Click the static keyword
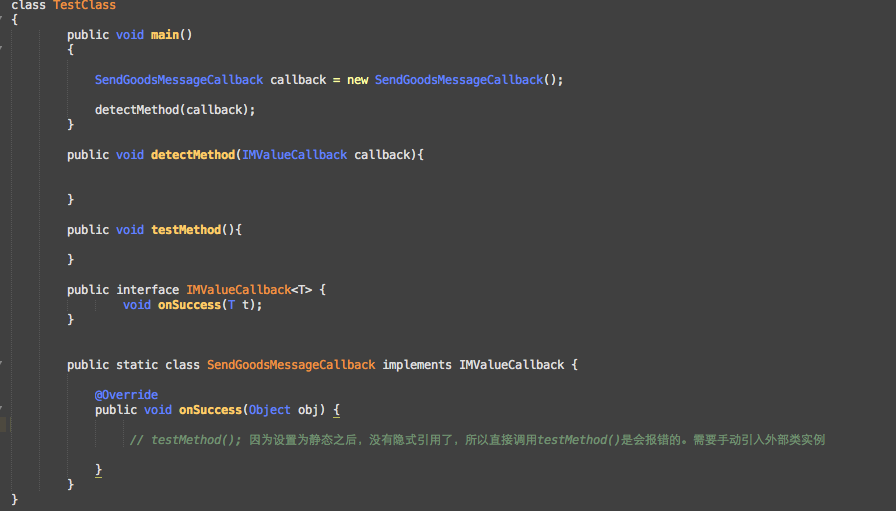Screen dimensions: 896x511 point(137,365)
